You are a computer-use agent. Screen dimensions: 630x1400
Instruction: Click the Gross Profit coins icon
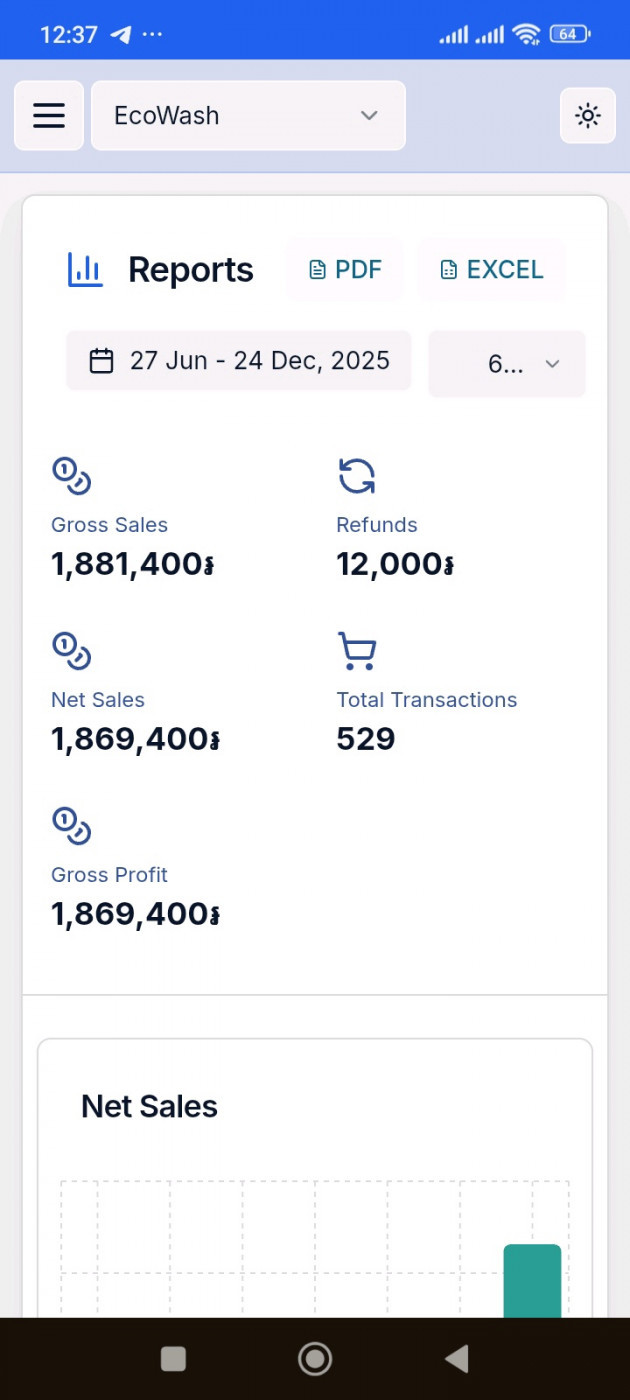(72, 826)
